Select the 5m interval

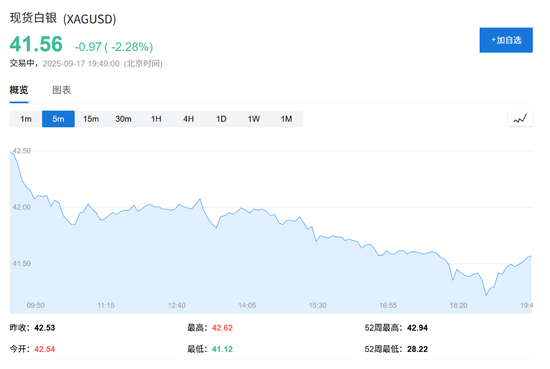(x=58, y=119)
